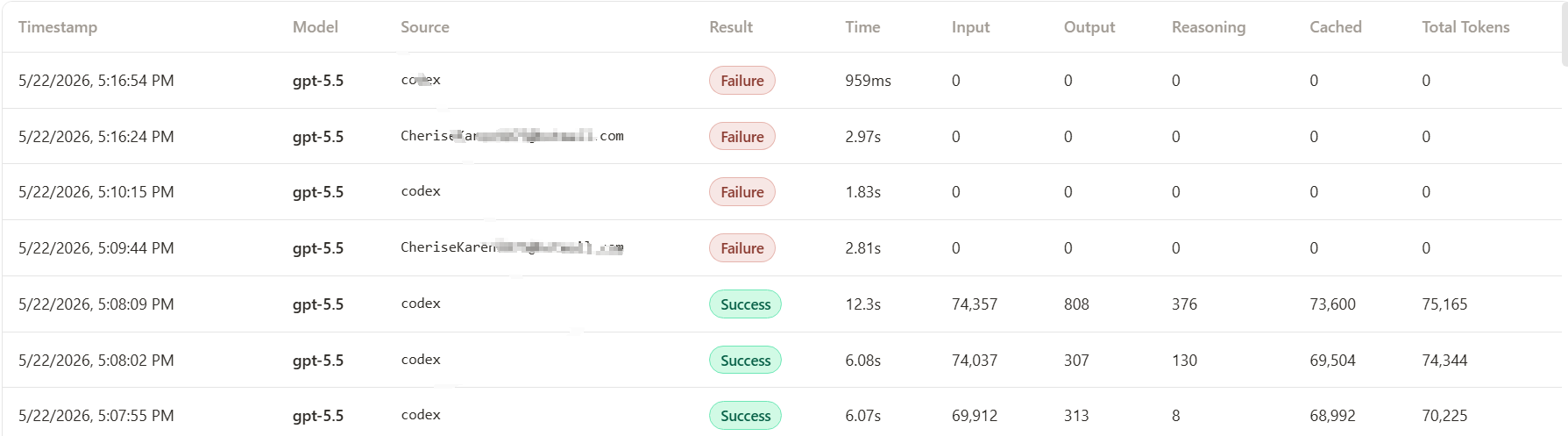Screen dimensions: 1568x436
Task: Click the Success badge at 5:07:55 PM
Action: click(745, 416)
